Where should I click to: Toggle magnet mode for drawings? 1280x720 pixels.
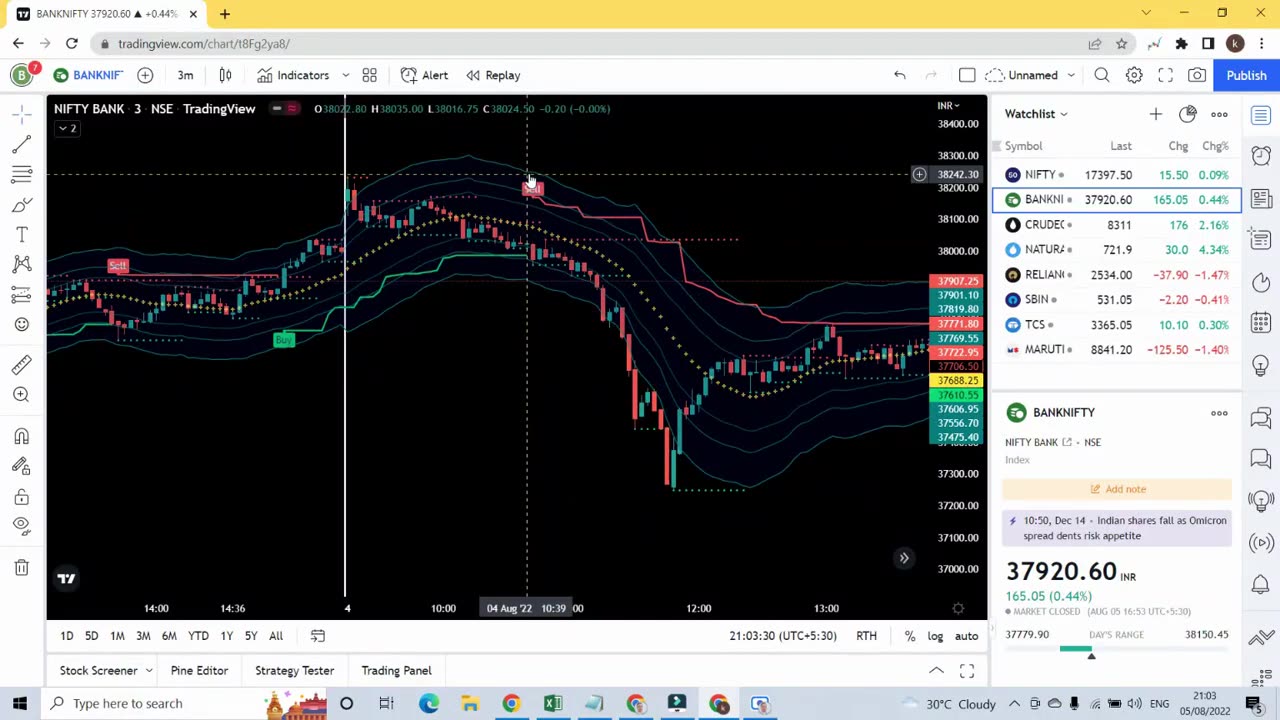coord(21,437)
